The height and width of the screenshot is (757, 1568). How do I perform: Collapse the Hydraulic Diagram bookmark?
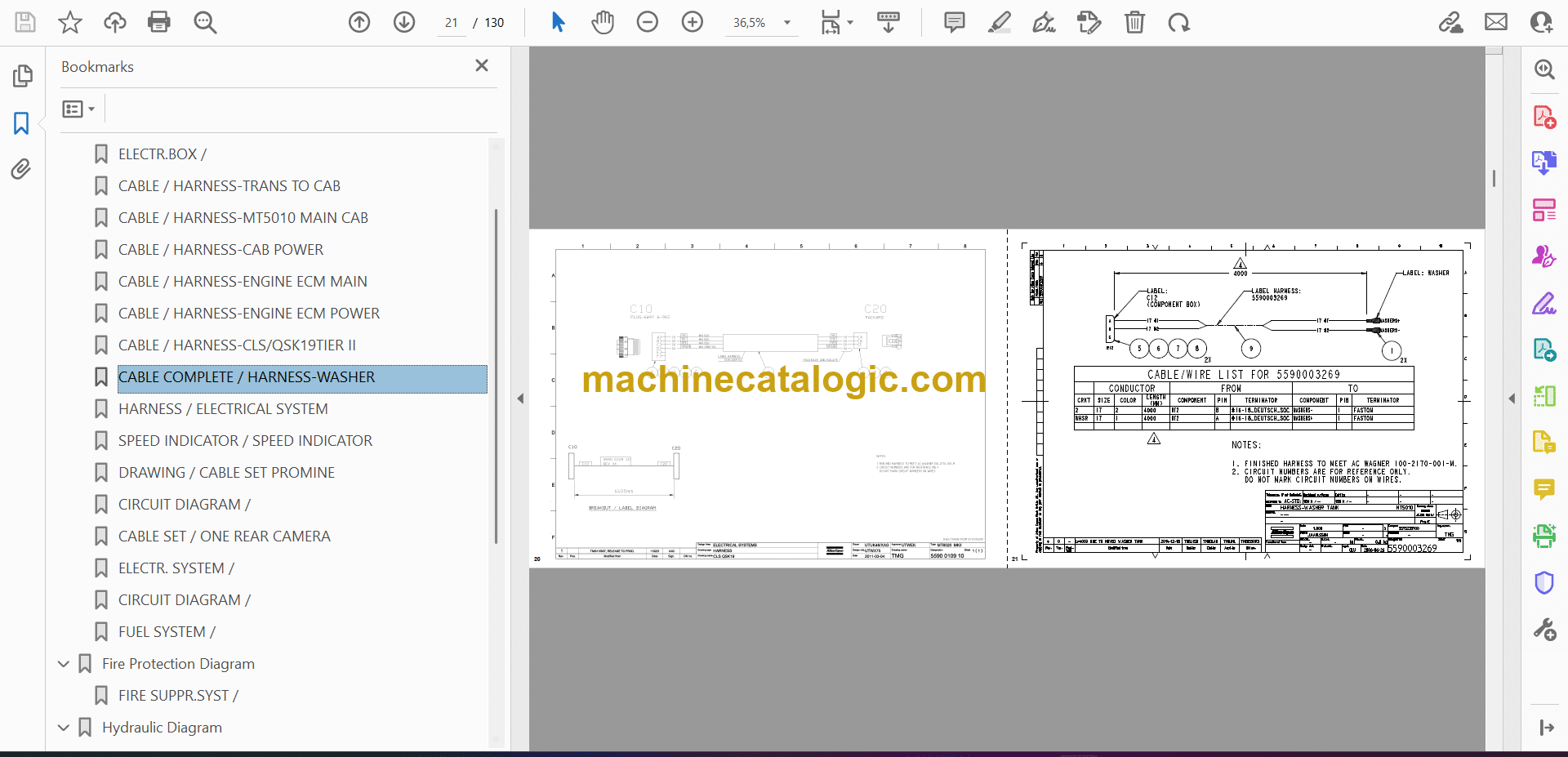point(64,728)
